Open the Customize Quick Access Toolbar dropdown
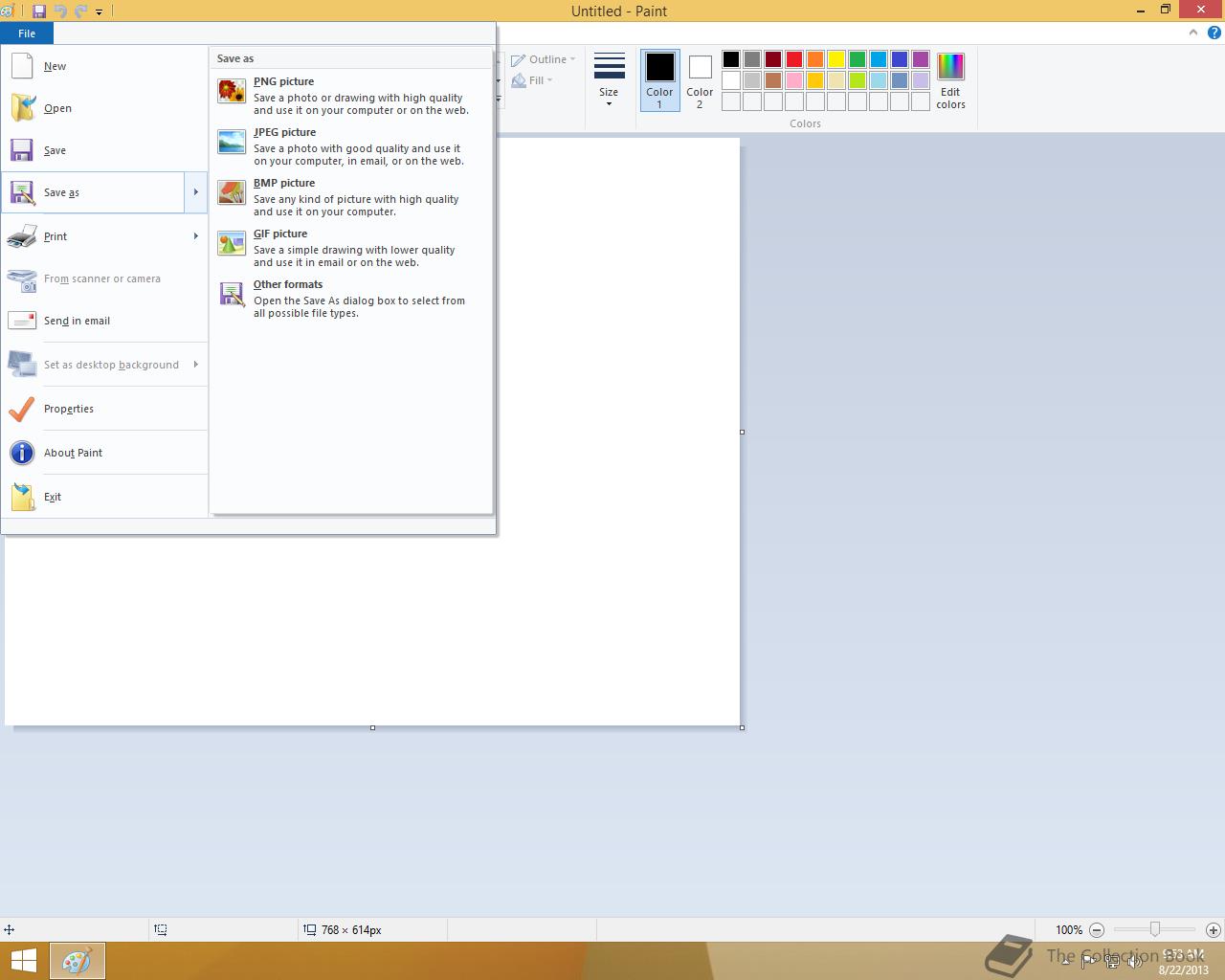Image resolution: width=1225 pixels, height=980 pixels. (x=99, y=12)
